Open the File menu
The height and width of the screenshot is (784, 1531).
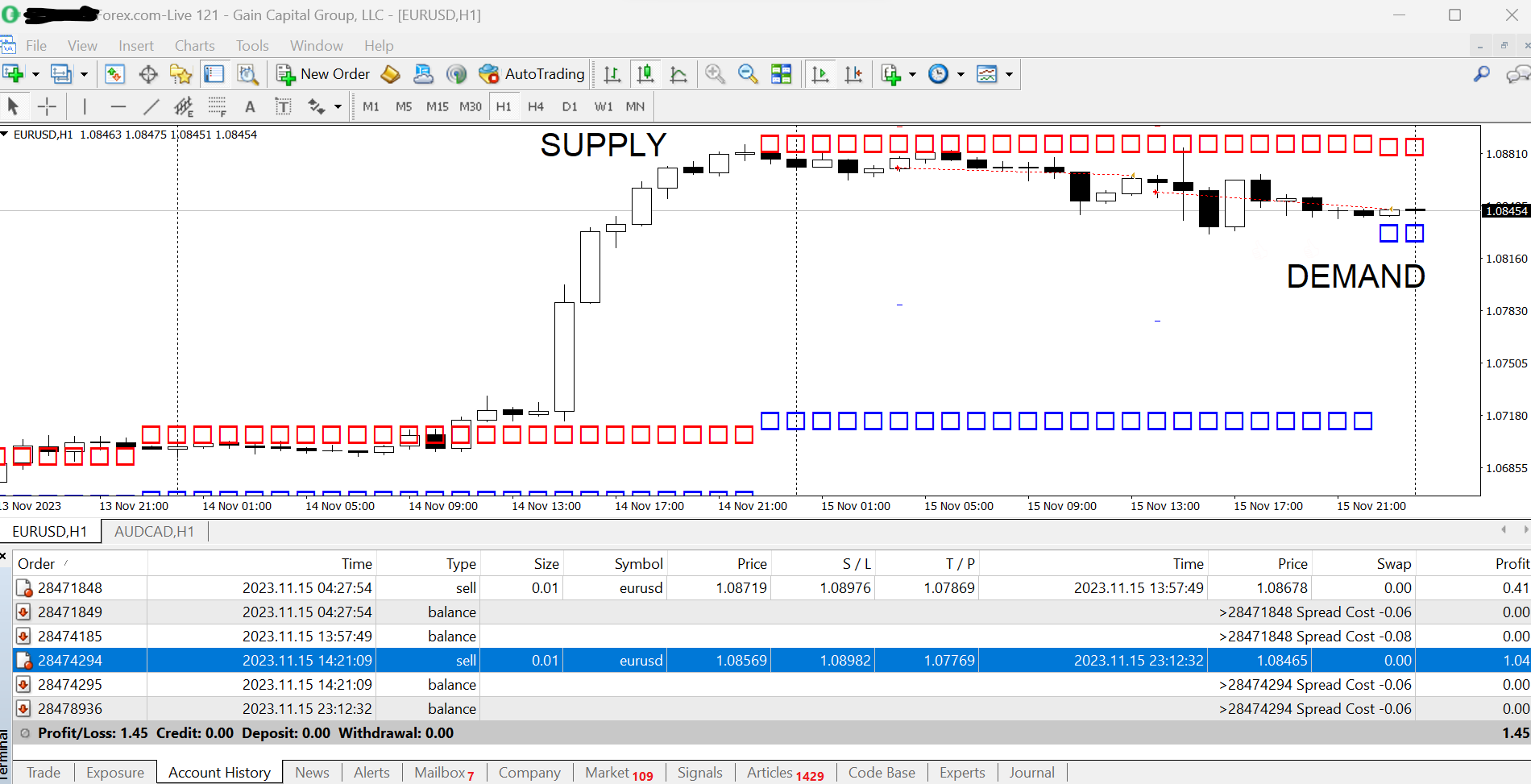click(x=36, y=46)
